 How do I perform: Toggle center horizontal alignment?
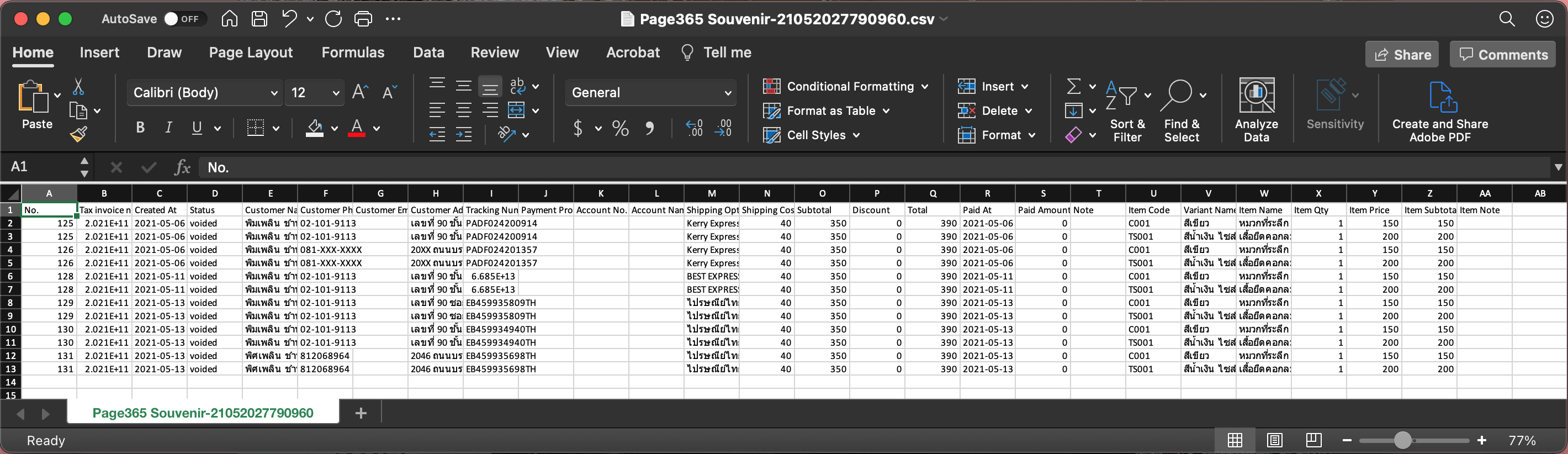click(x=464, y=110)
